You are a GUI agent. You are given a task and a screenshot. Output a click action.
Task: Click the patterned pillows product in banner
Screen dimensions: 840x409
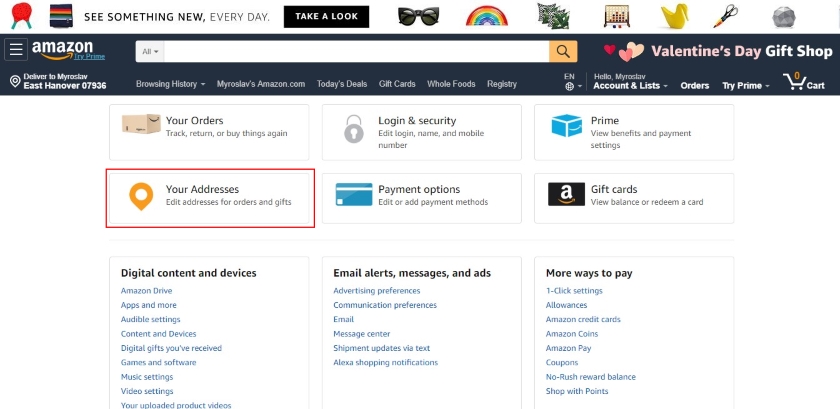553,16
